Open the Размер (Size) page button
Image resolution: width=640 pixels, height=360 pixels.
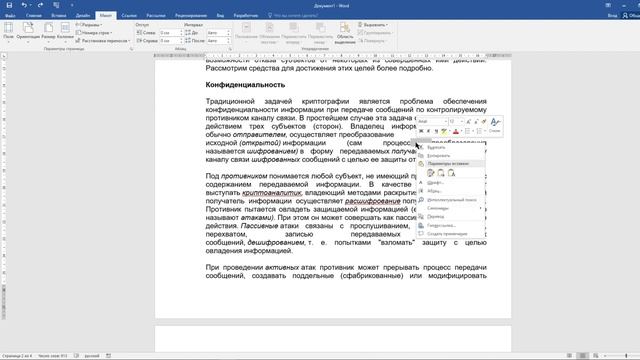tap(48, 32)
